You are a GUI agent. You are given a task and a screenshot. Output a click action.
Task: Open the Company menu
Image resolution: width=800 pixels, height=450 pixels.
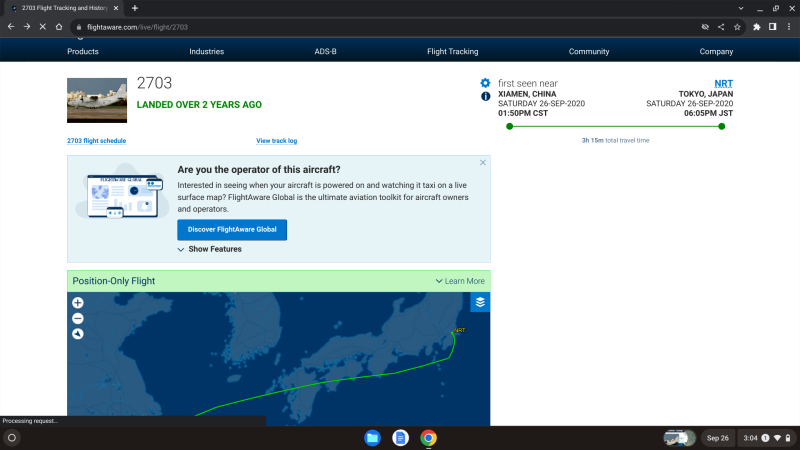coord(716,52)
